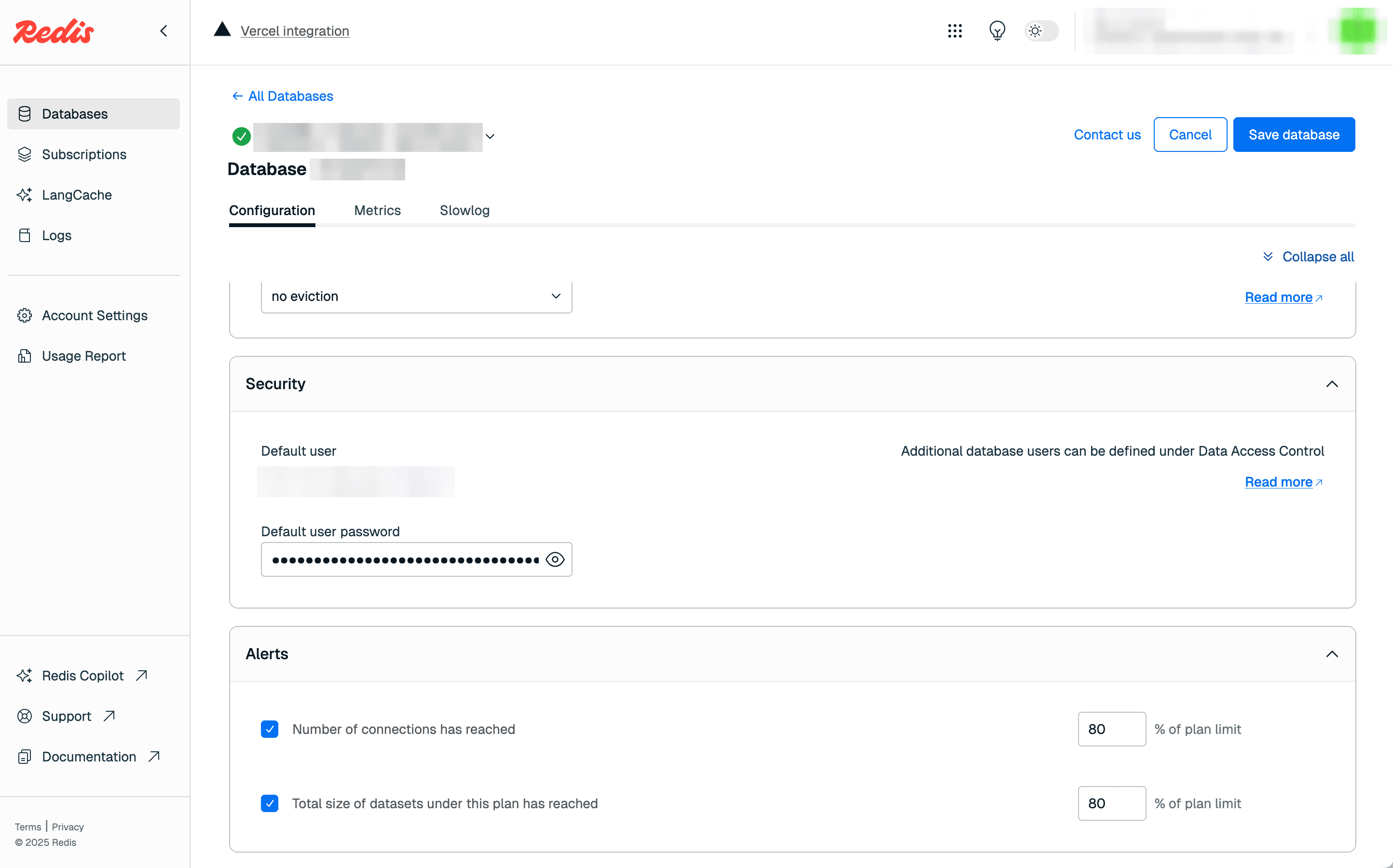The image size is (1393, 868).
Task: Reveal the default user password
Action: pyautogui.click(x=555, y=559)
